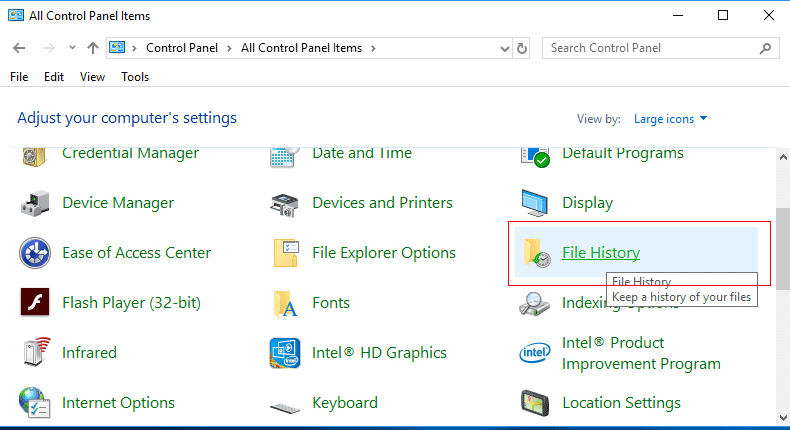Click in the Search Control Panel field
Image resolution: width=790 pixels, height=430 pixels.
click(x=650, y=48)
